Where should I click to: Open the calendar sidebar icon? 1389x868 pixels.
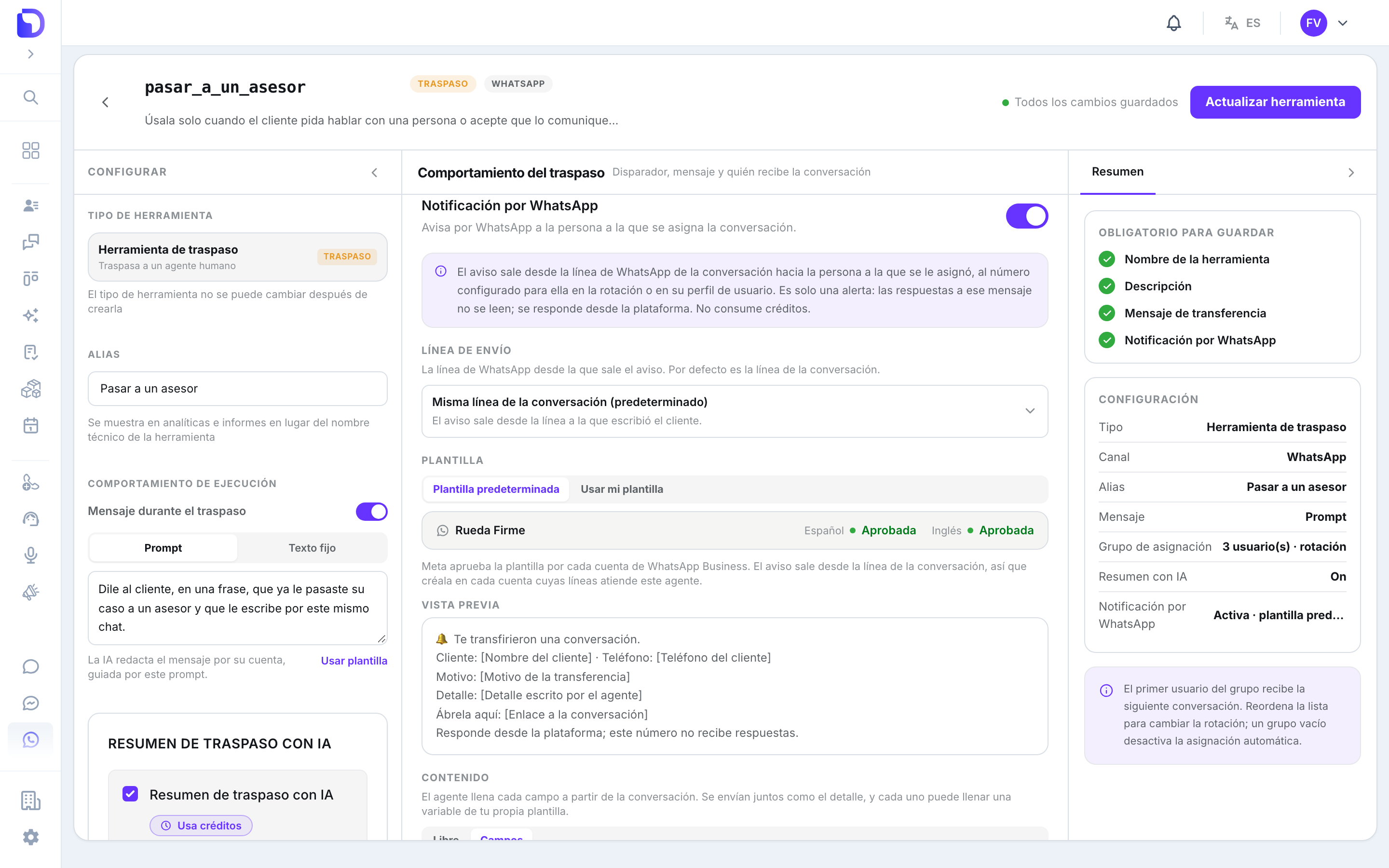point(30,425)
